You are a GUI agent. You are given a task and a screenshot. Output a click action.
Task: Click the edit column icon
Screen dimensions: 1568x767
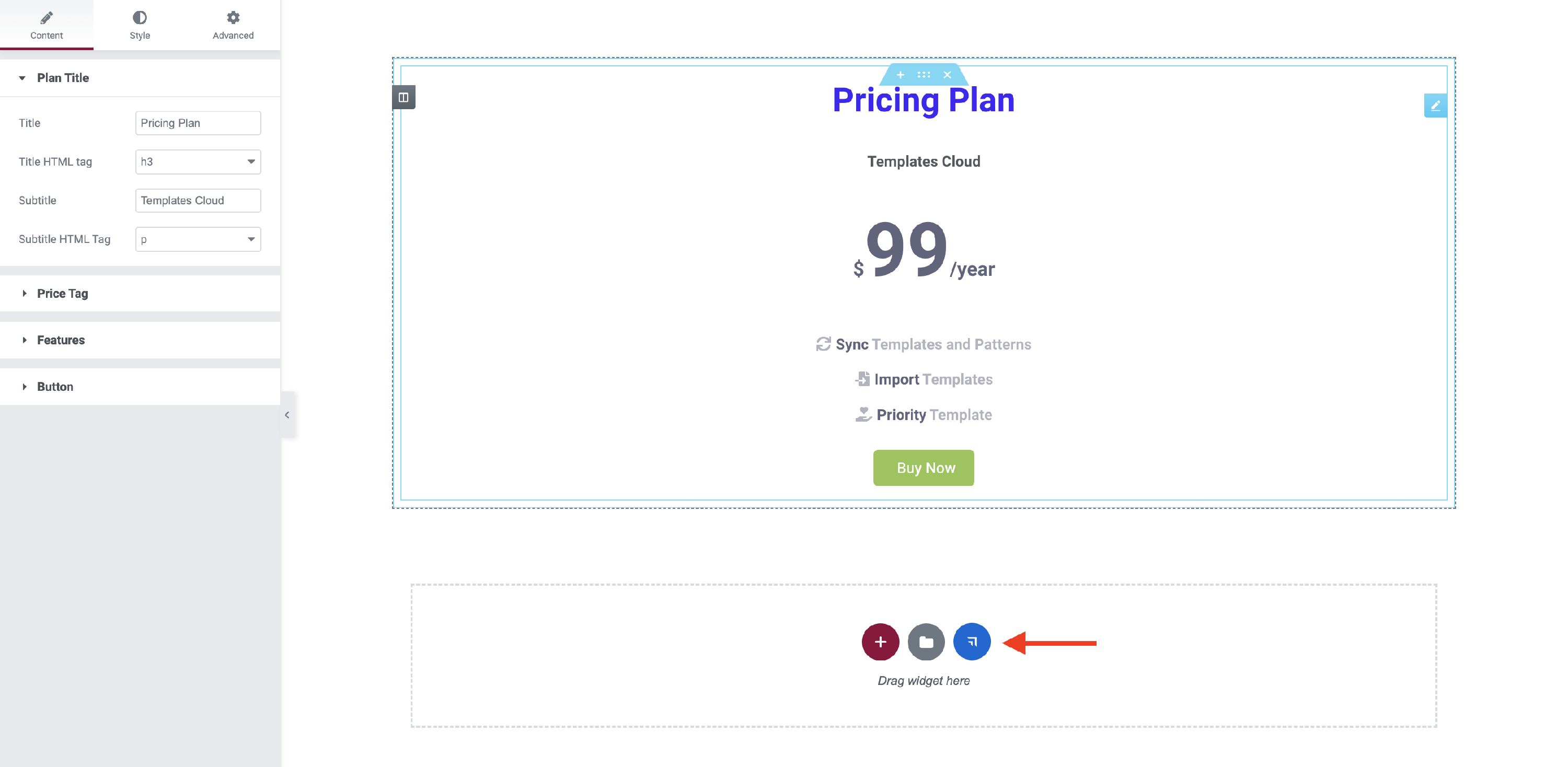click(403, 97)
